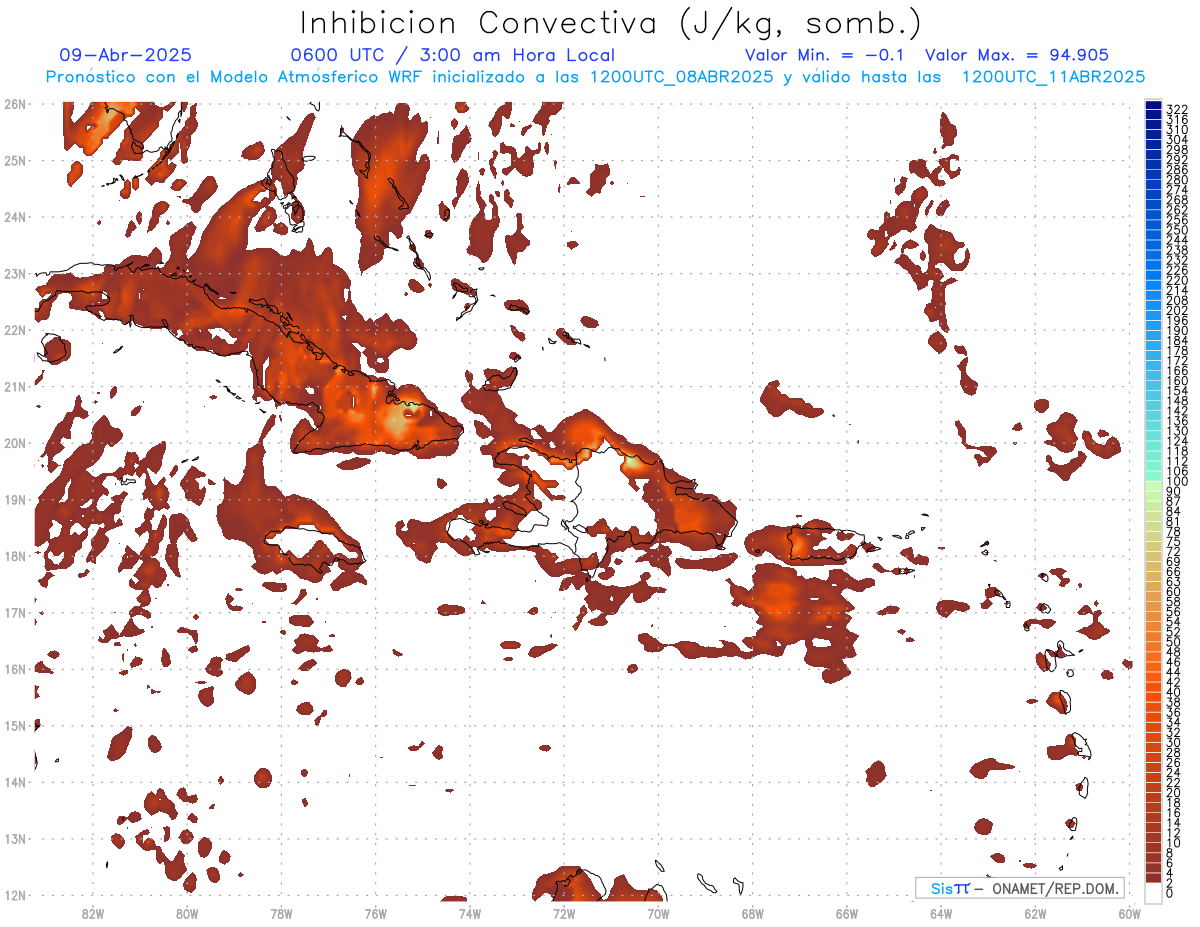Click the title "Inhibicion Convectiva (J/kg, somb.)"
1200x927 pixels.
(610, 23)
